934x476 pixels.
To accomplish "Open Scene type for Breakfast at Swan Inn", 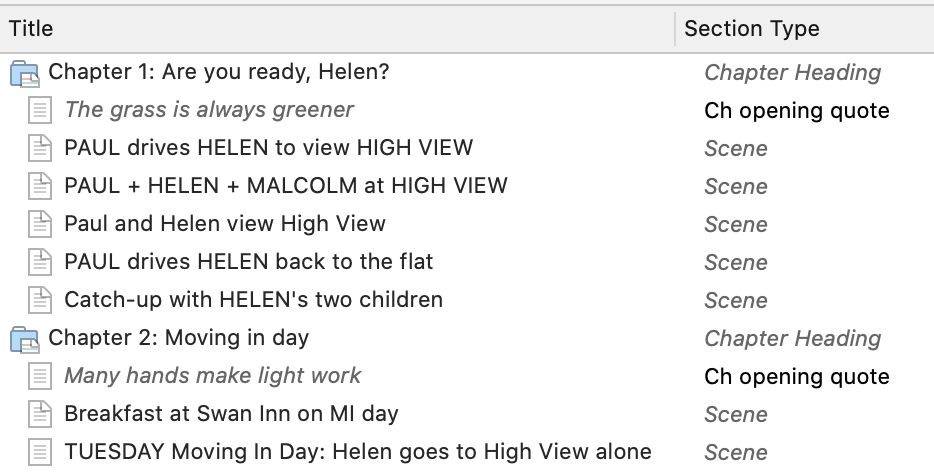I will (x=736, y=415).
